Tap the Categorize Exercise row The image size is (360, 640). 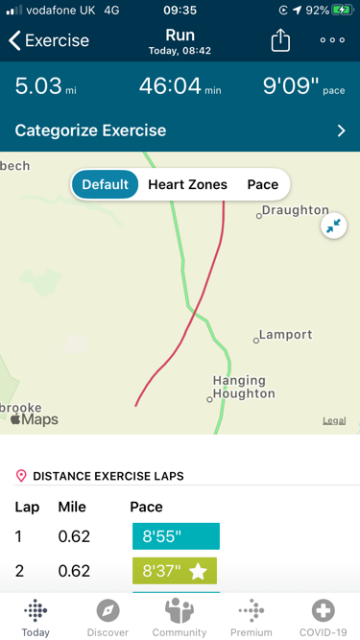180,131
